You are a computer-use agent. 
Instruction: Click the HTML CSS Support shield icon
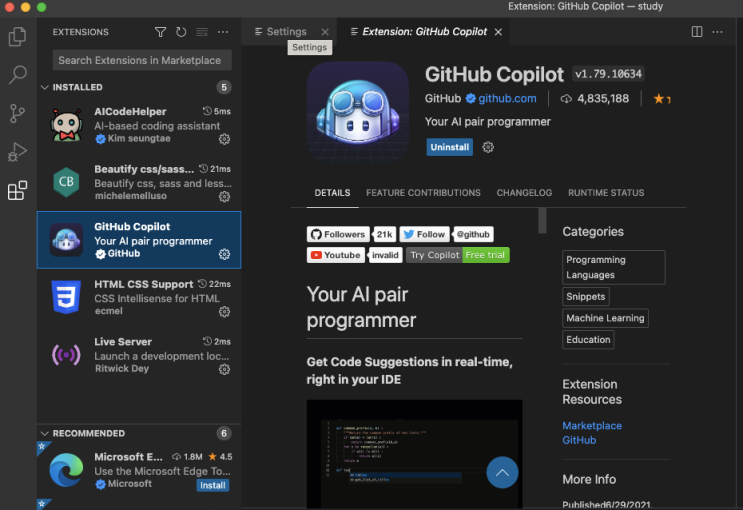[x=66, y=297]
